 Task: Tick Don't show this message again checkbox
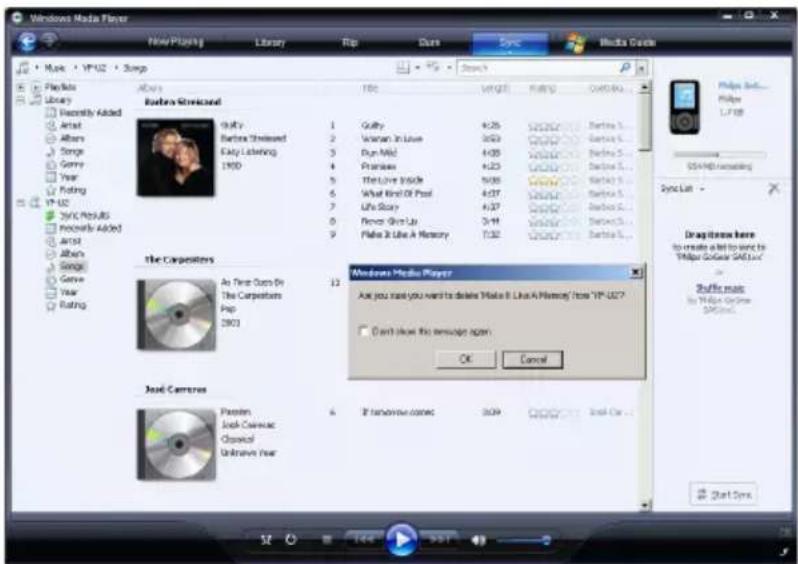363,331
